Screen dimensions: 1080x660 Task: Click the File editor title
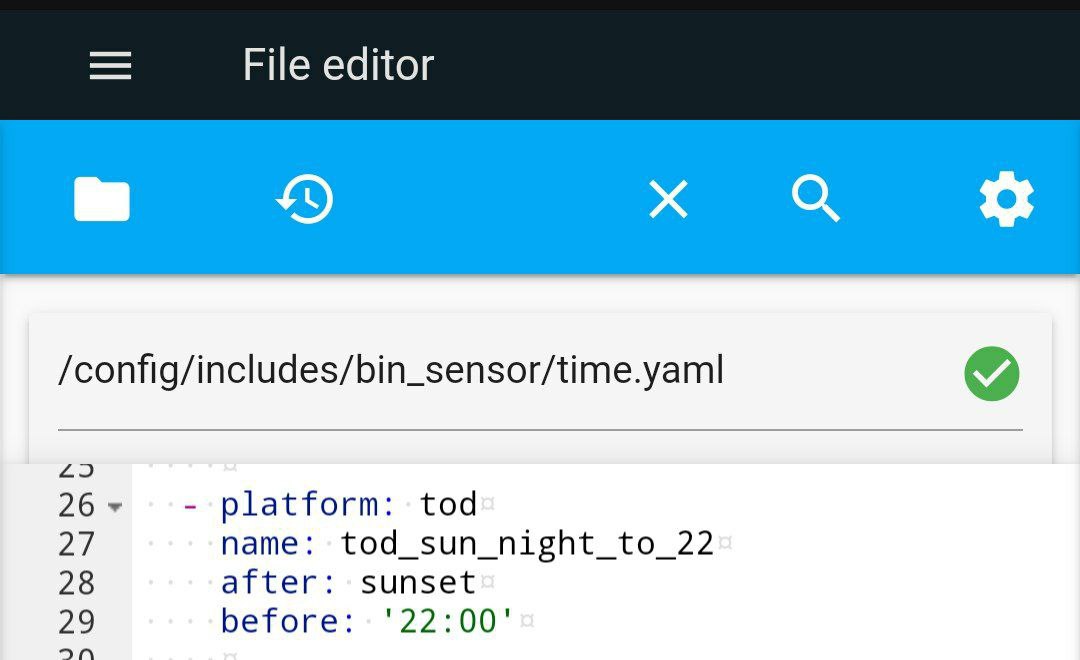tap(338, 65)
